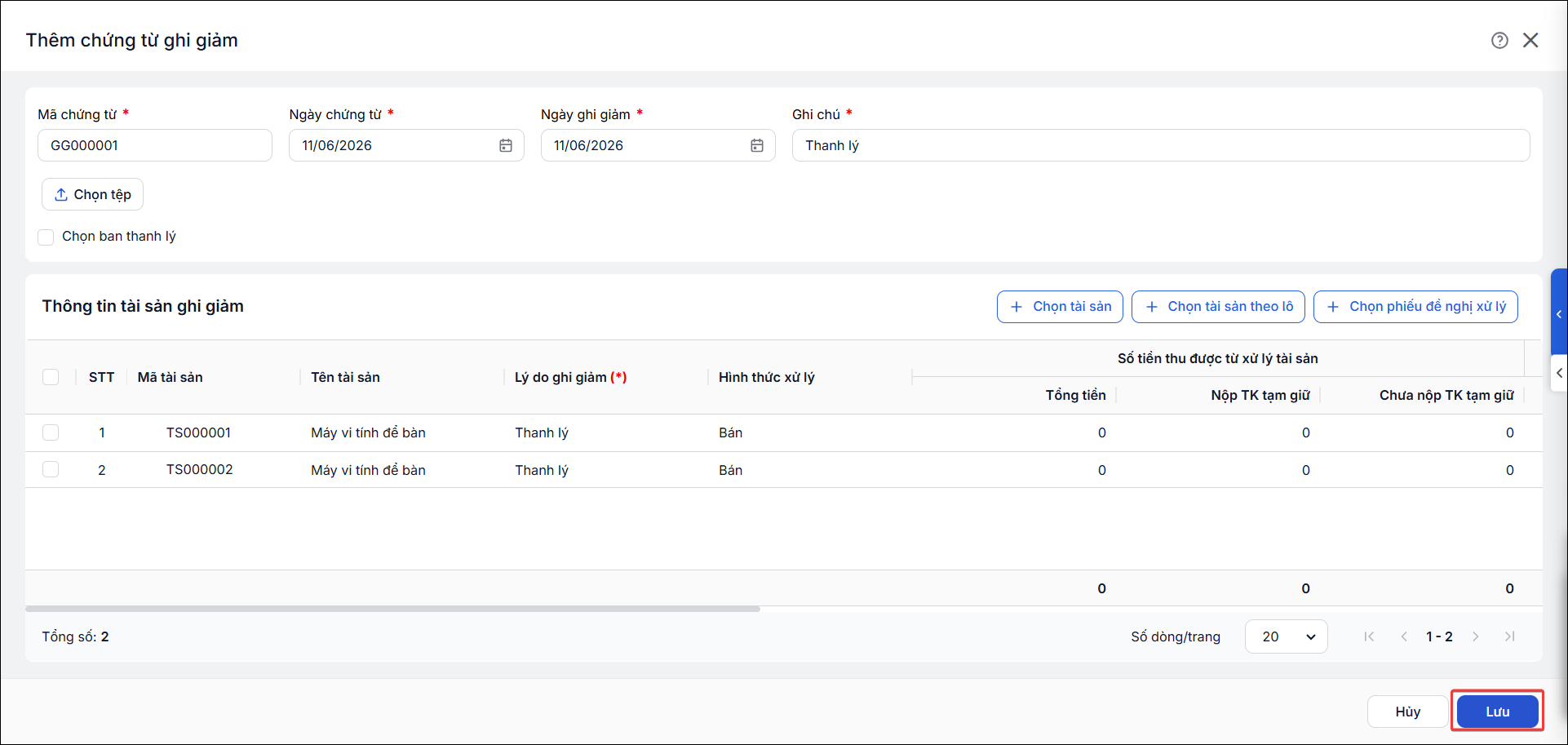Viewport: 1568px width, 745px height.
Task: Tick the Chọn ban thanh lý checkbox
Action: tap(46, 237)
